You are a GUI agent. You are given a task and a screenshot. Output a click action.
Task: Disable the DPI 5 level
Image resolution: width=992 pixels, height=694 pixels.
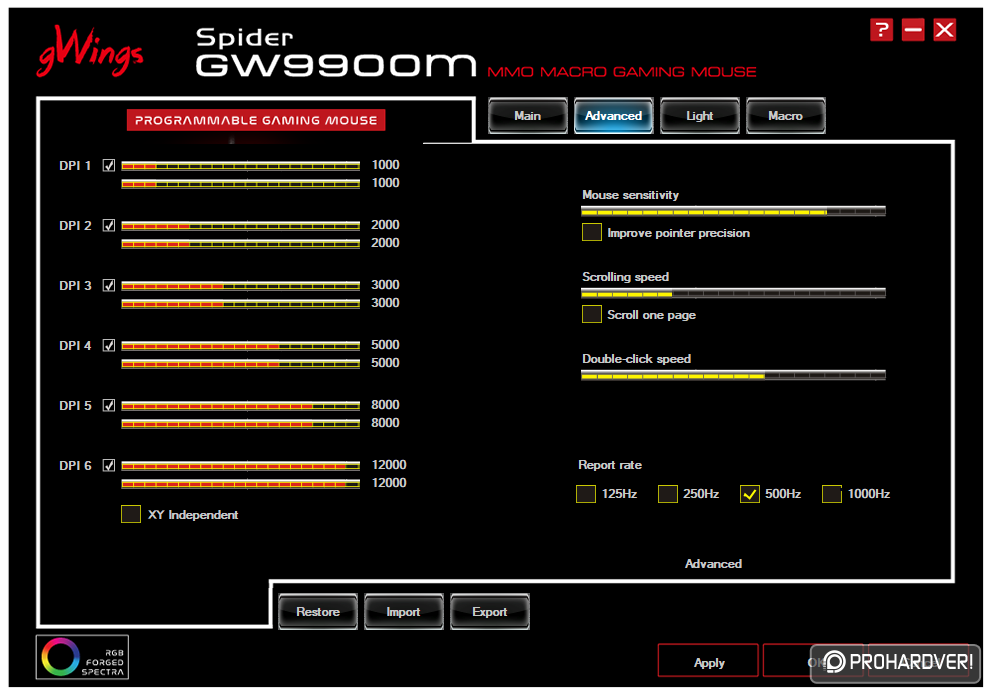click(109, 406)
